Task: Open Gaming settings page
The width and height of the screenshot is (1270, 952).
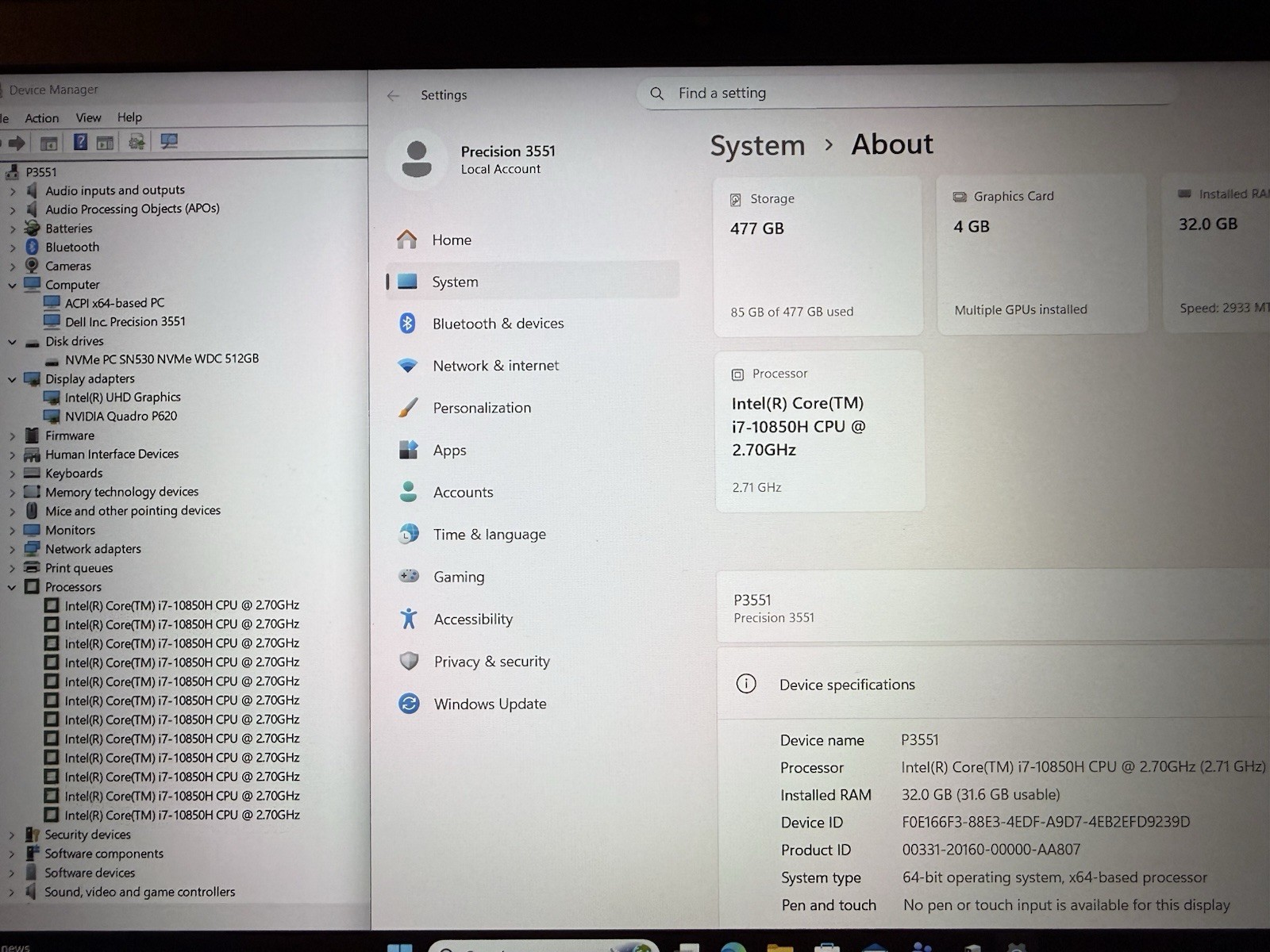Action: [x=532, y=577]
